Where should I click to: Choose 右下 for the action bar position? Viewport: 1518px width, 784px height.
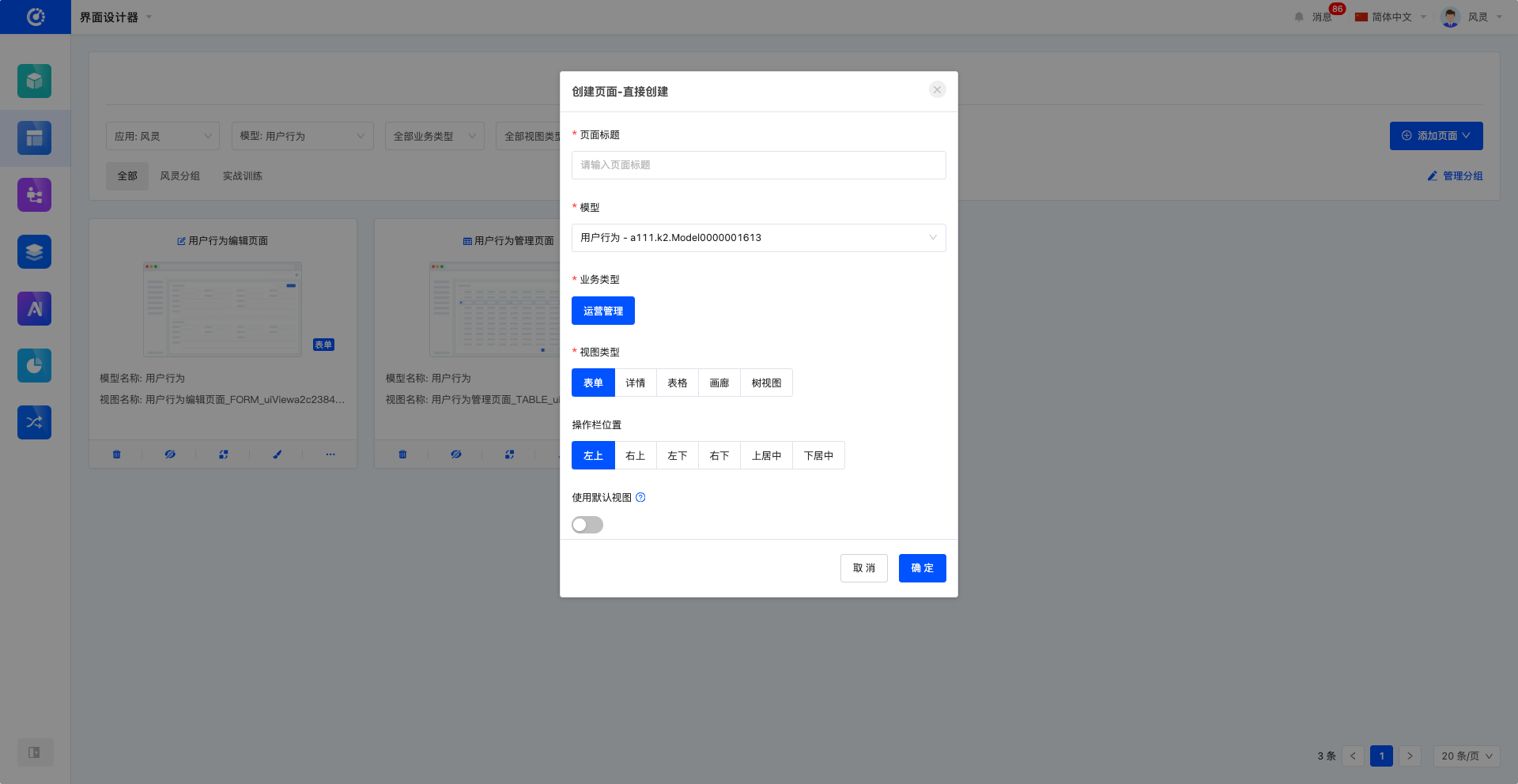click(719, 456)
